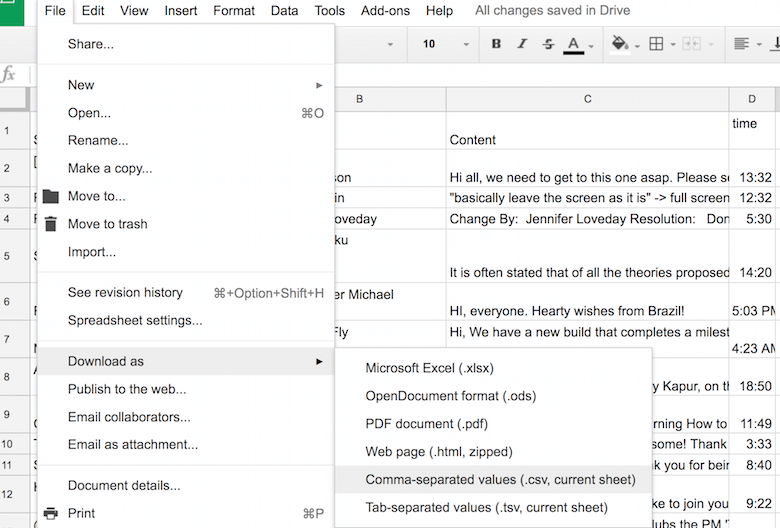Toggle bold formatting in the toolbar
The width and height of the screenshot is (780, 528).
(496, 44)
